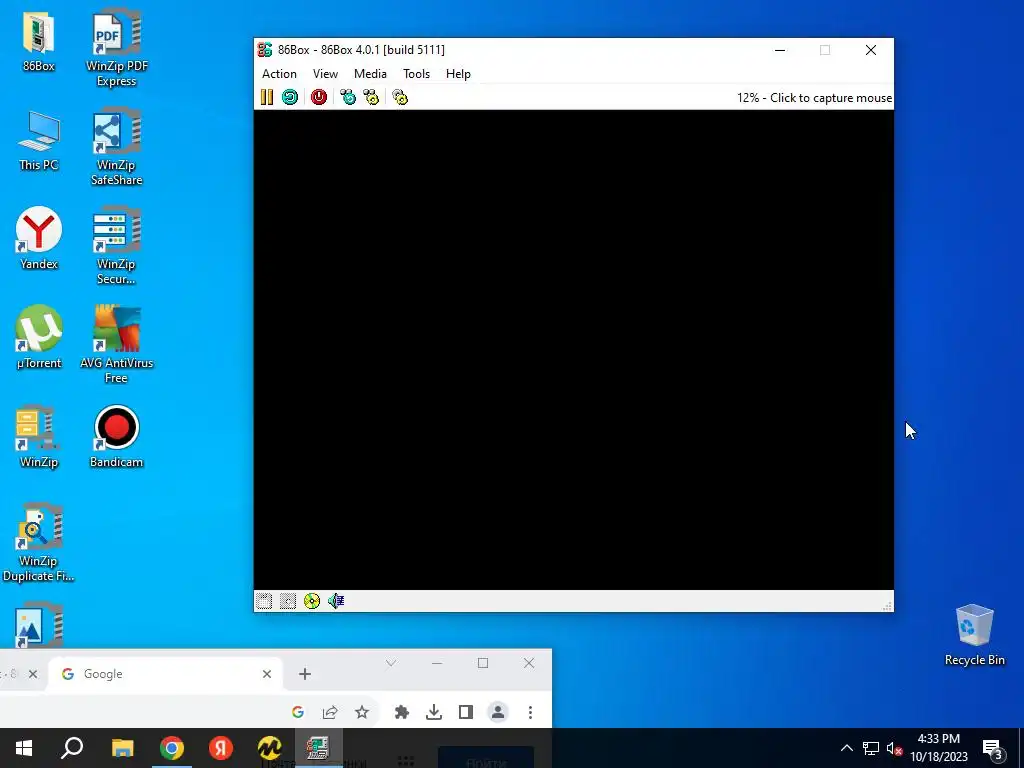Image resolution: width=1024 pixels, height=768 pixels.
Task: Open a new Chrome tab
Action: click(305, 674)
